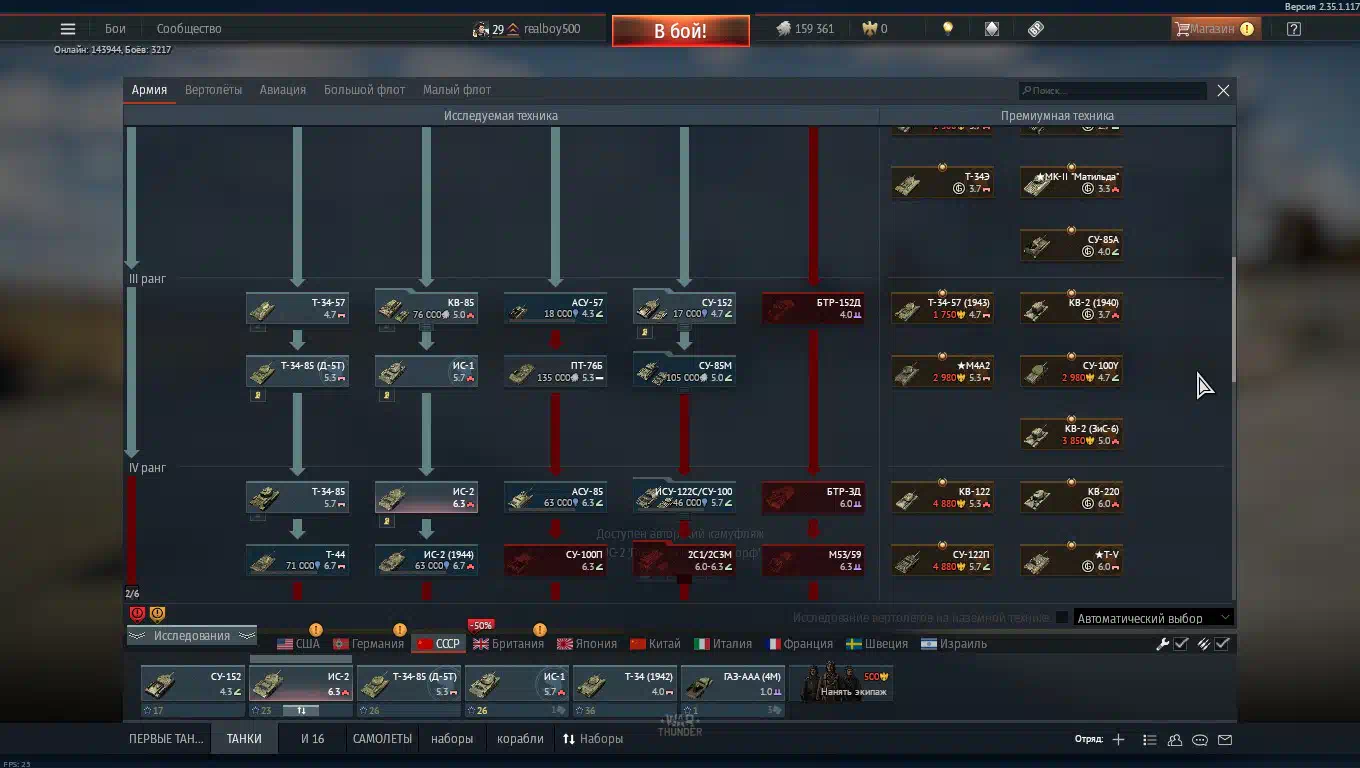
Task: Select the БТР-152Д locked vehicle
Action: [x=813, y=308]
